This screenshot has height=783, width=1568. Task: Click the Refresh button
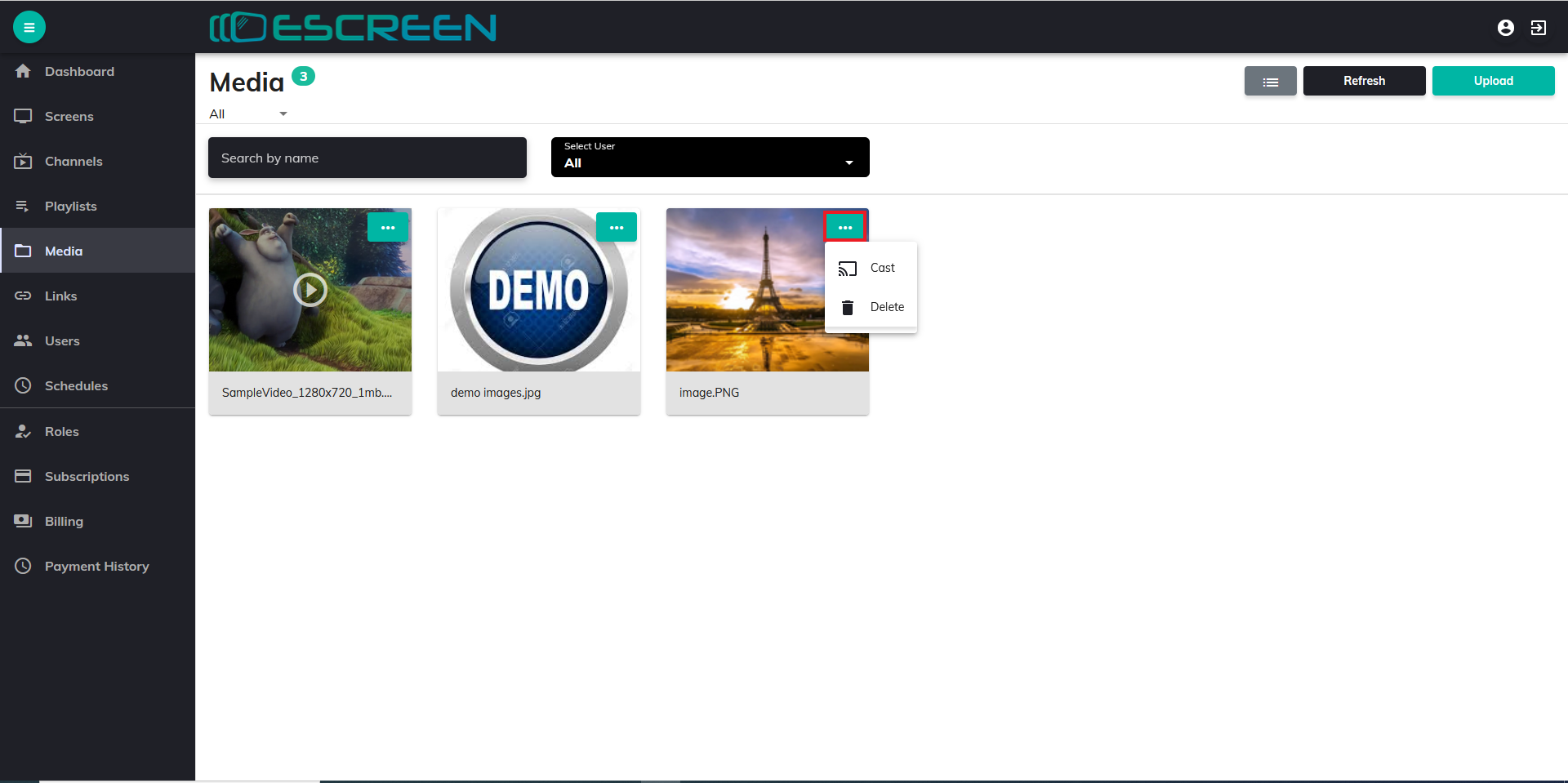(1364, 81)
